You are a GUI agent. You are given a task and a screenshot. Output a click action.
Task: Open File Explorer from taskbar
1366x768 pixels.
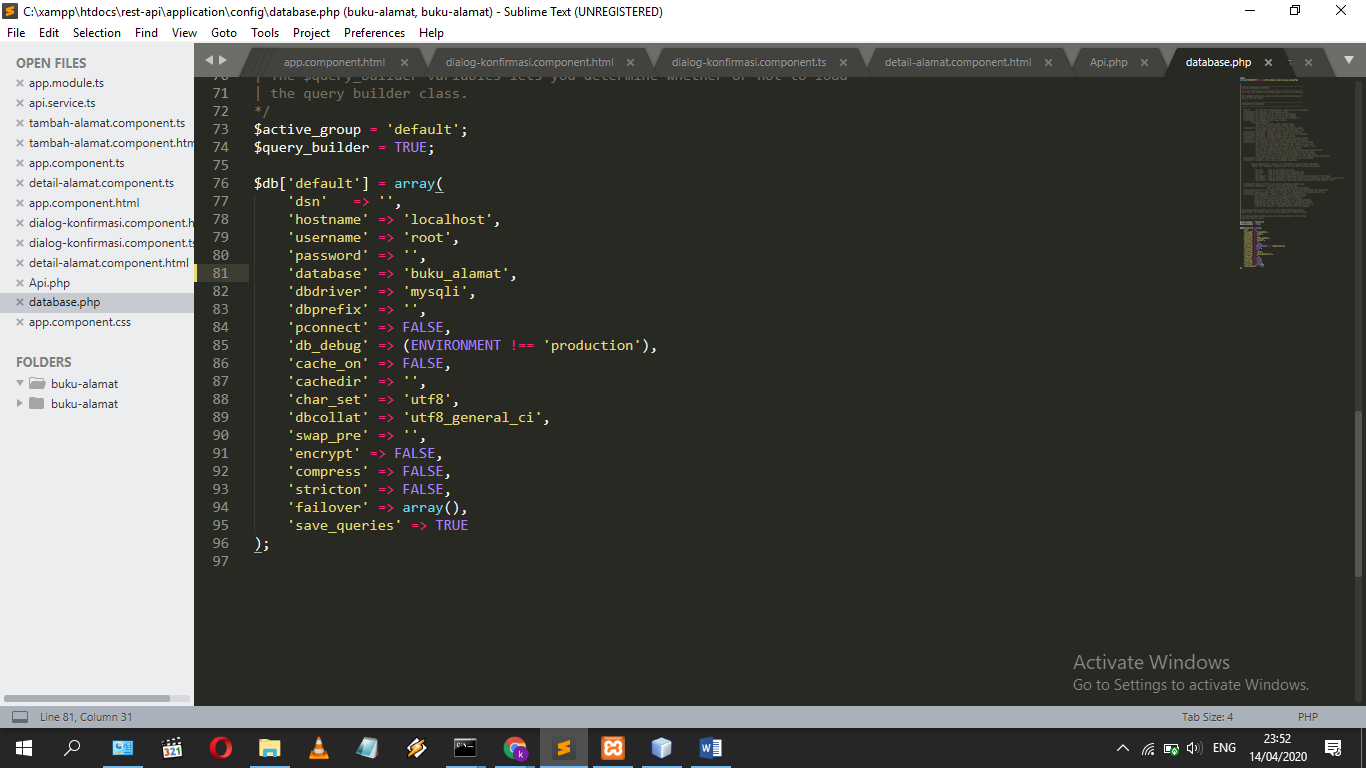point(270,747)
